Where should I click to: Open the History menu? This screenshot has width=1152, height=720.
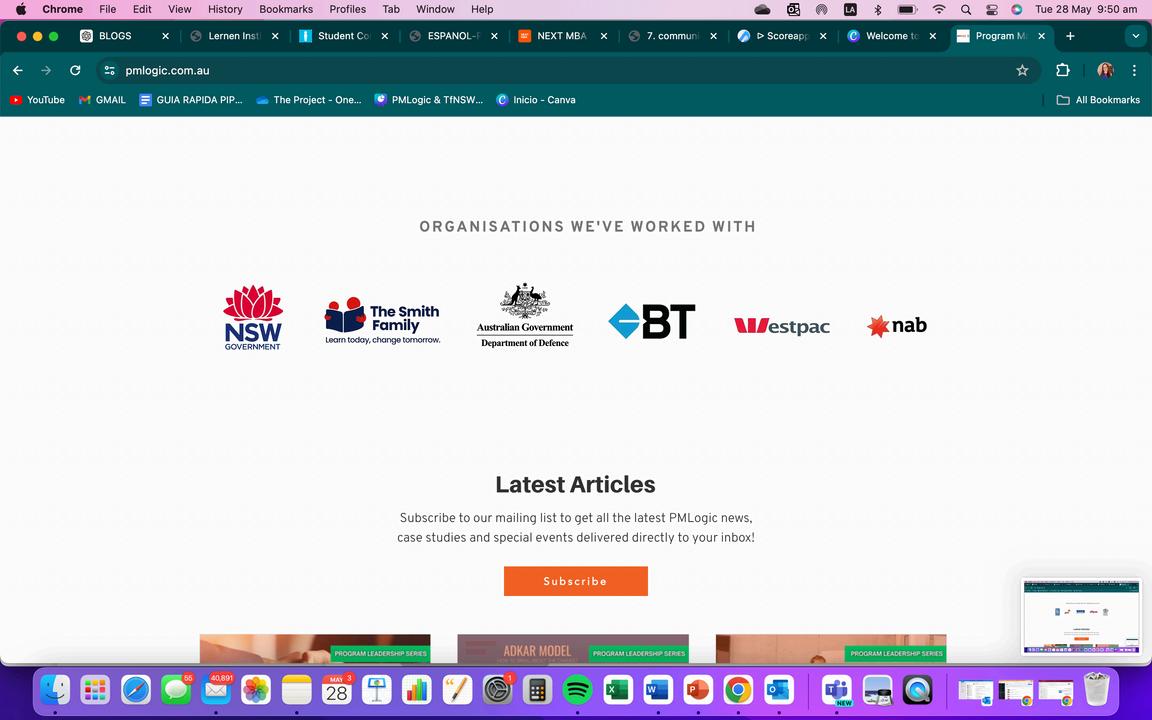pyautogui.click(x=225, y=10)
